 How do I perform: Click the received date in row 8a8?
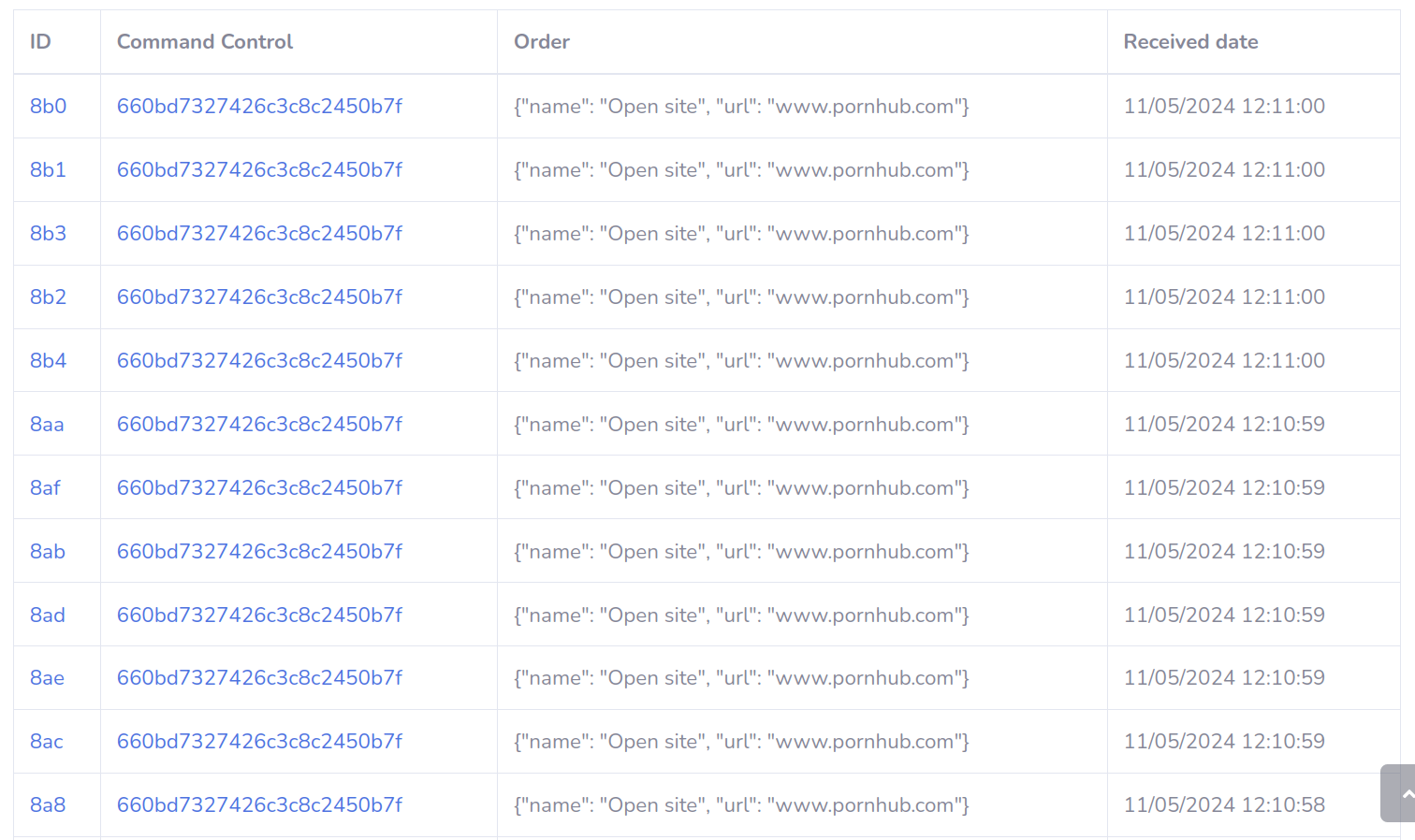tap(1224, 805)
